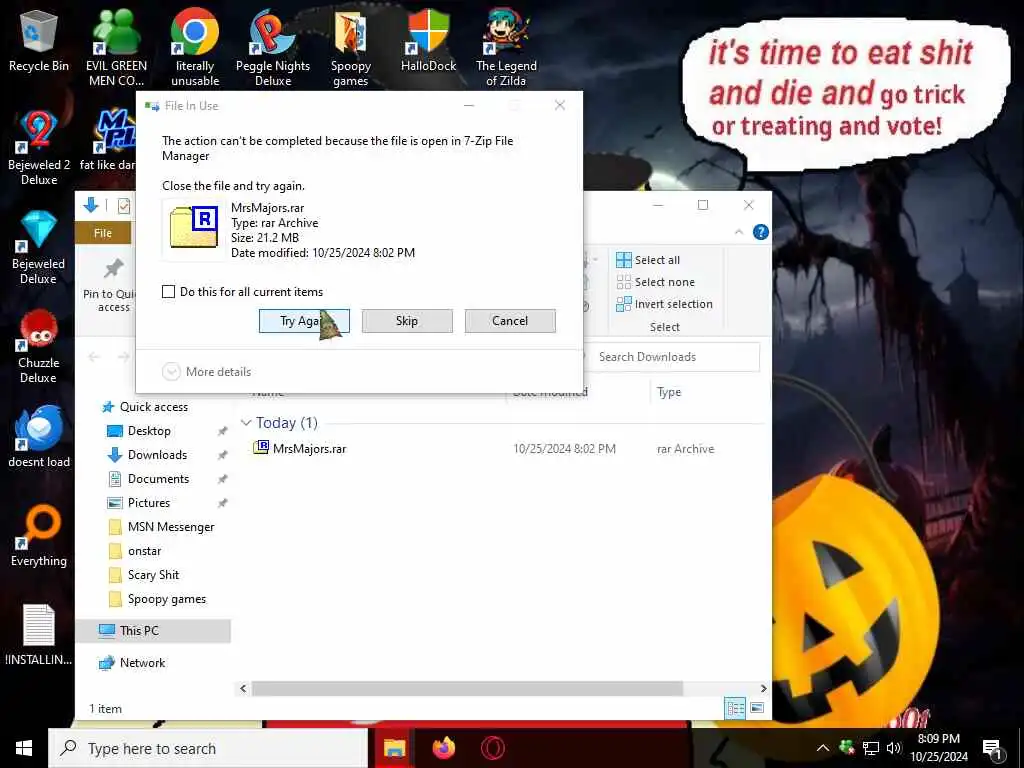Image resolution: width=1024 pixels, height=768 pixels.
Task: Click Select none in ribbon
Action: pyautogui.click(x=656, y=282)
